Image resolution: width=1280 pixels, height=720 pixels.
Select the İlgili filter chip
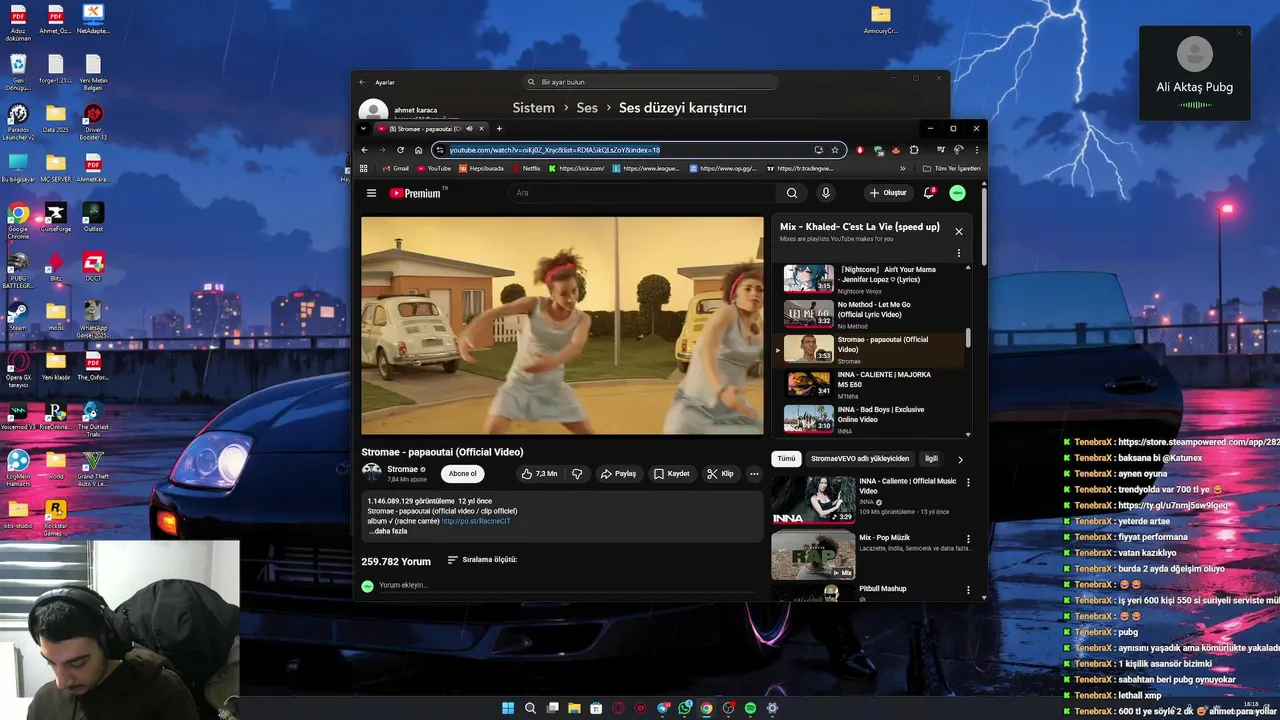931,459
